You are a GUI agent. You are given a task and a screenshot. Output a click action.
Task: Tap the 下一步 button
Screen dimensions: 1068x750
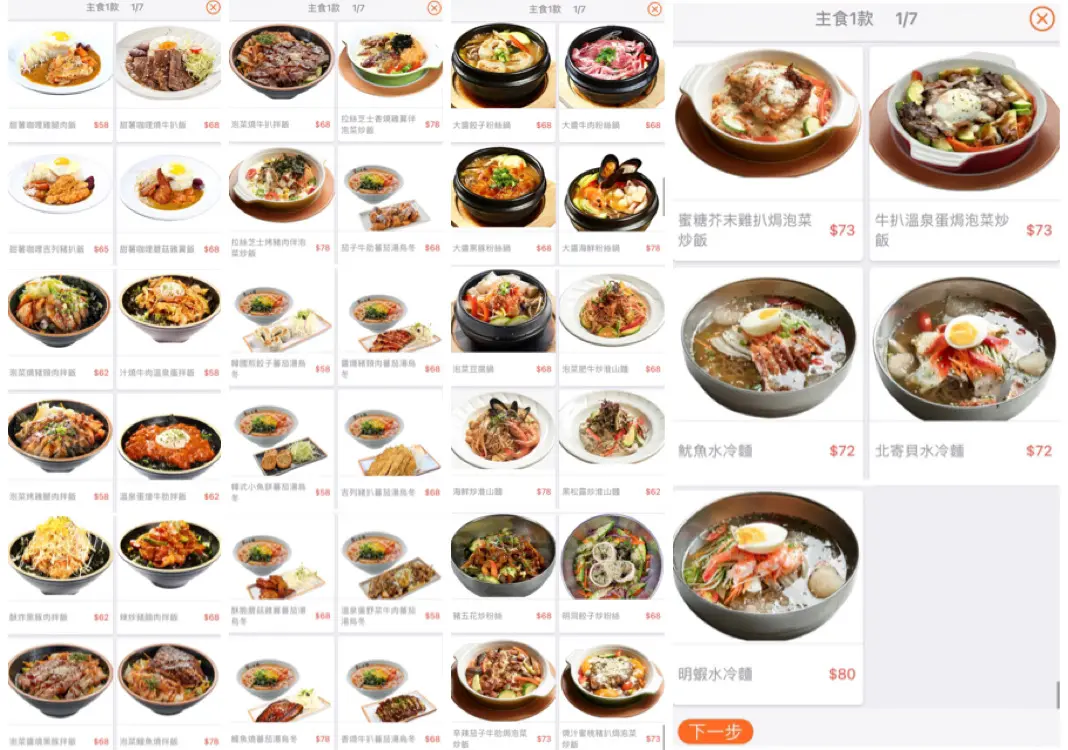[x=715, y=732]
